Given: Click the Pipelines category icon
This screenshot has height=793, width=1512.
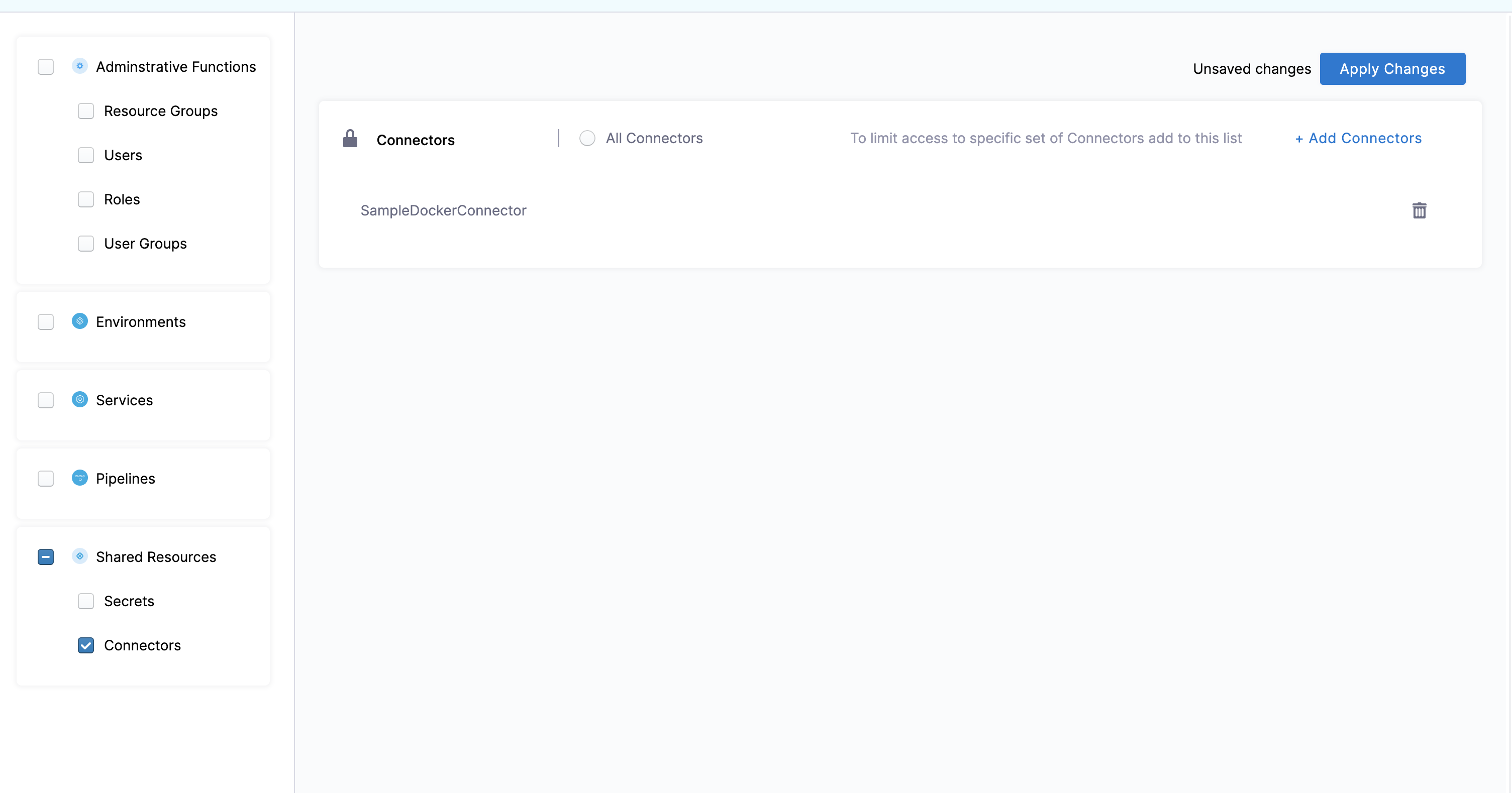Looking at the screenshot, I should [80, 478].
